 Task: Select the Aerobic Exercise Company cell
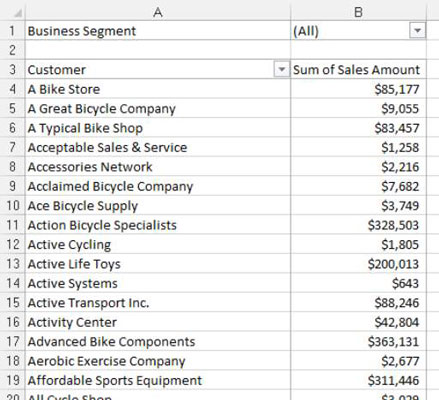pyautogui.click(x=158, y=361)
